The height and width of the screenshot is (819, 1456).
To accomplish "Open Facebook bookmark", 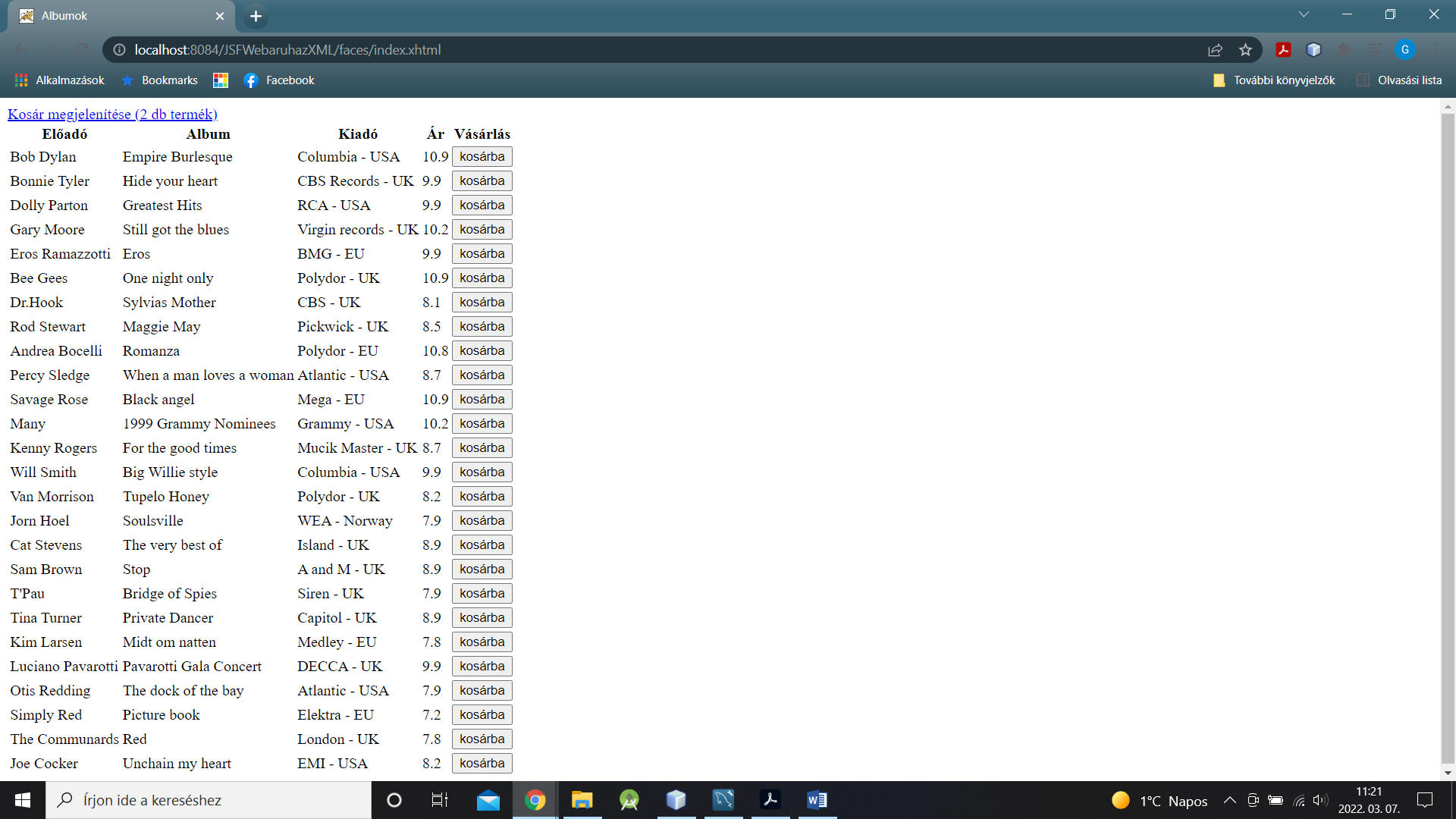I will click(x=279, y=80).
